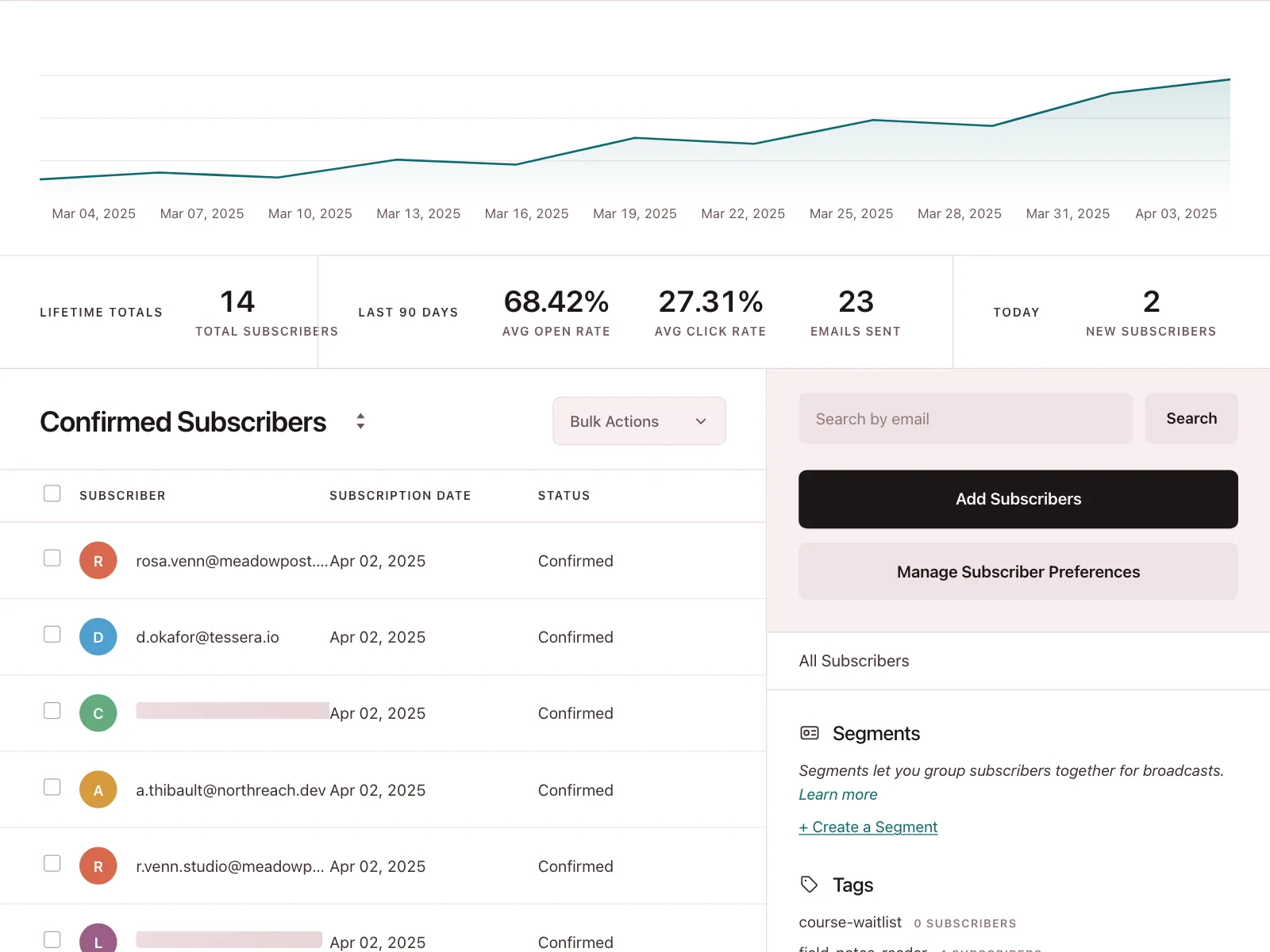Image resolution: width=1270 pixels, height=952 pixels.
Task: Select All Subscribers in the sidebar
Action: [854, 661]
